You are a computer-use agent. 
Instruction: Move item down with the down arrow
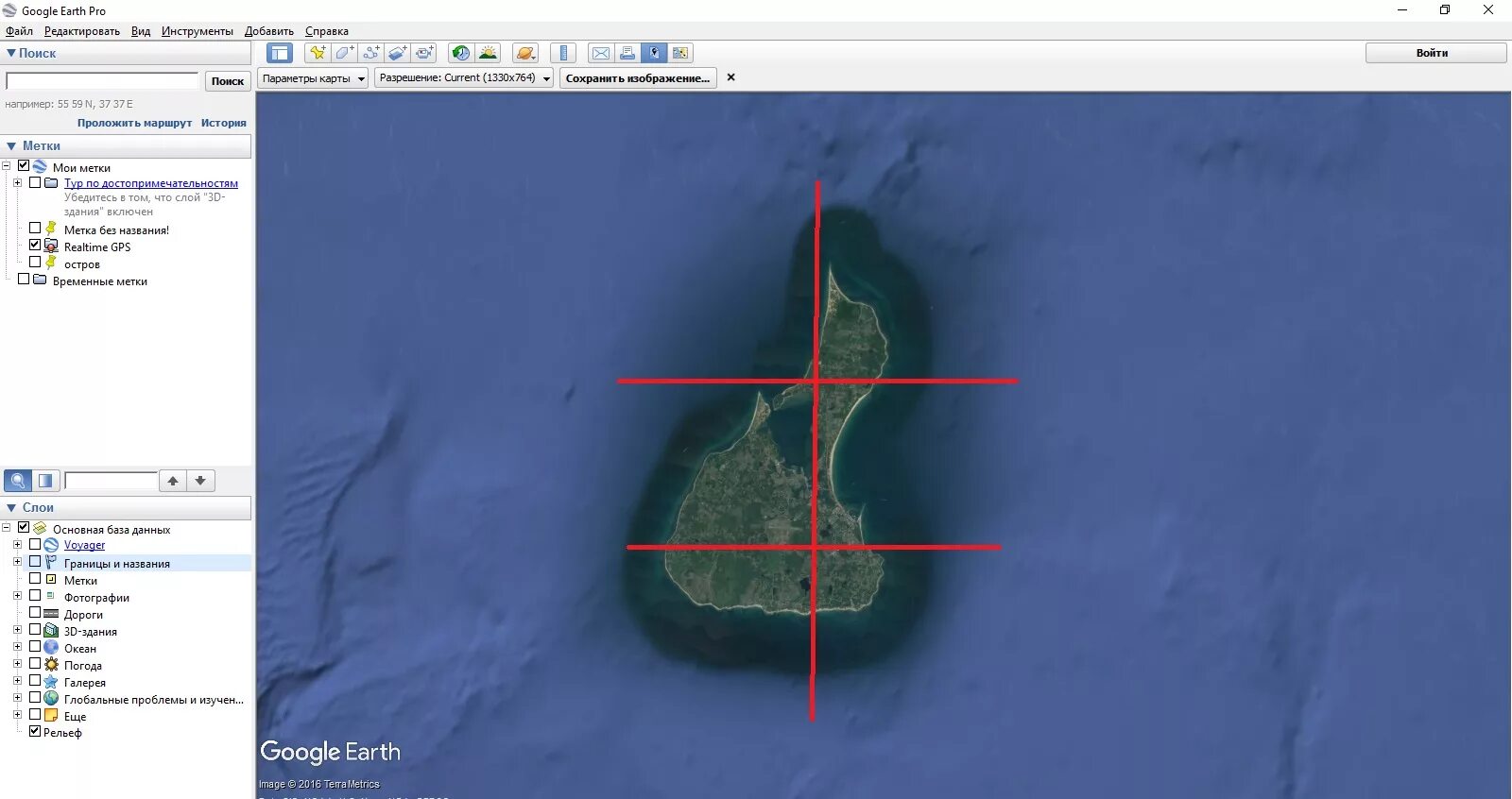pos(200,481)
